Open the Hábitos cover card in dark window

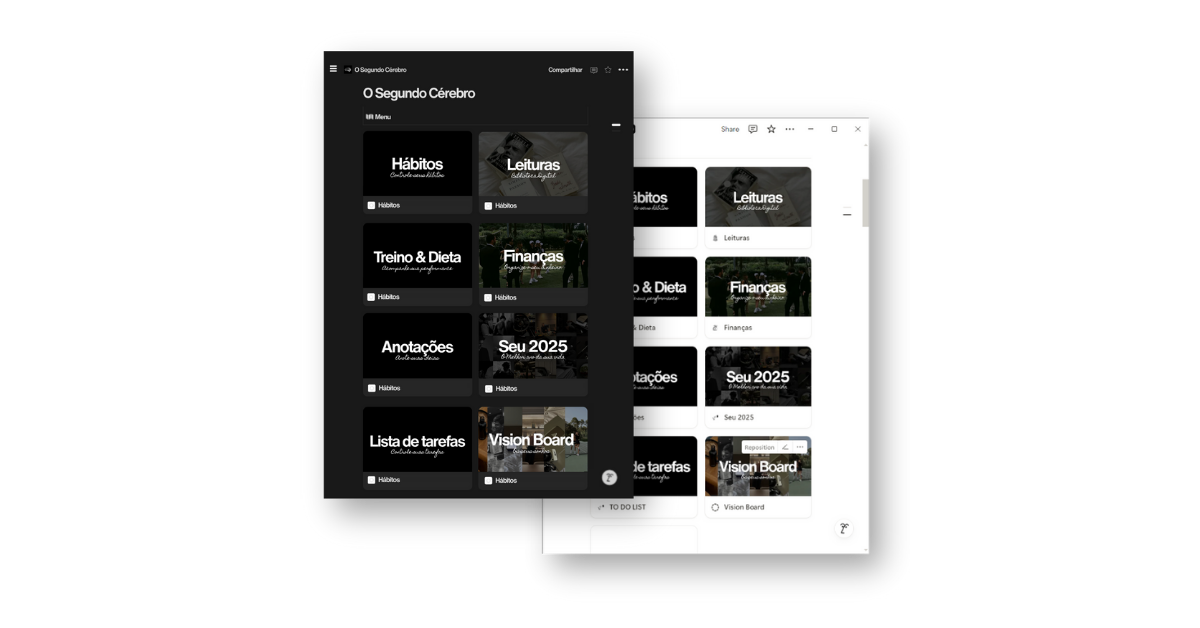[x=417, y=164]
